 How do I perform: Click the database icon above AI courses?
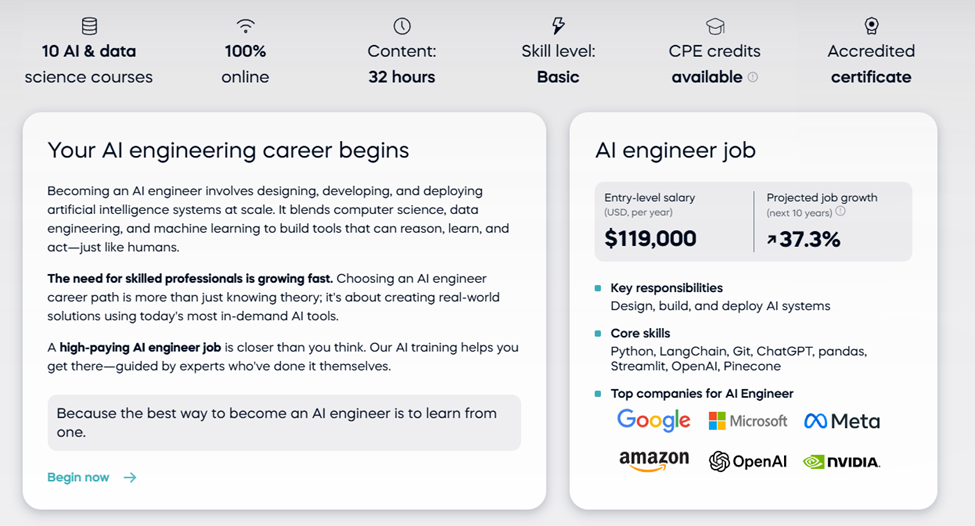pyautogui.click(x=89, y=26)
